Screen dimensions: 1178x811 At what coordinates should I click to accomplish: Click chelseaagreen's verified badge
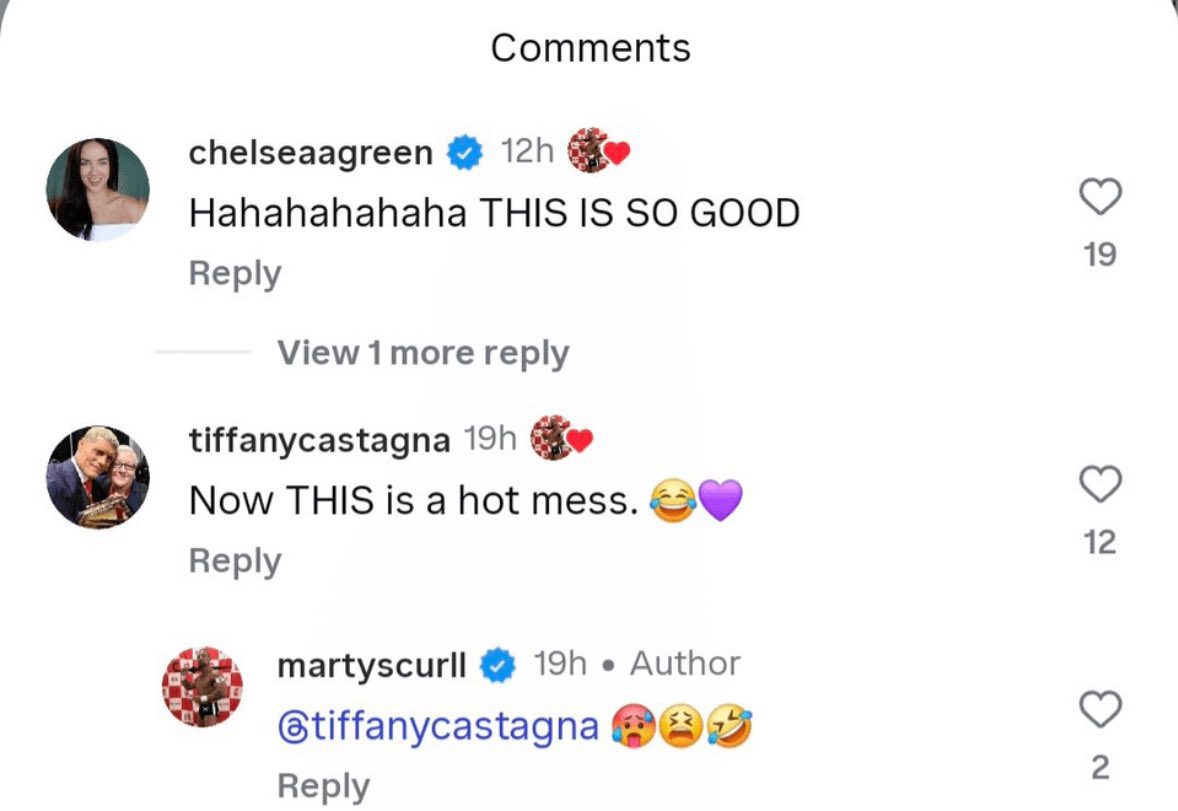click(x=465, y=153)
